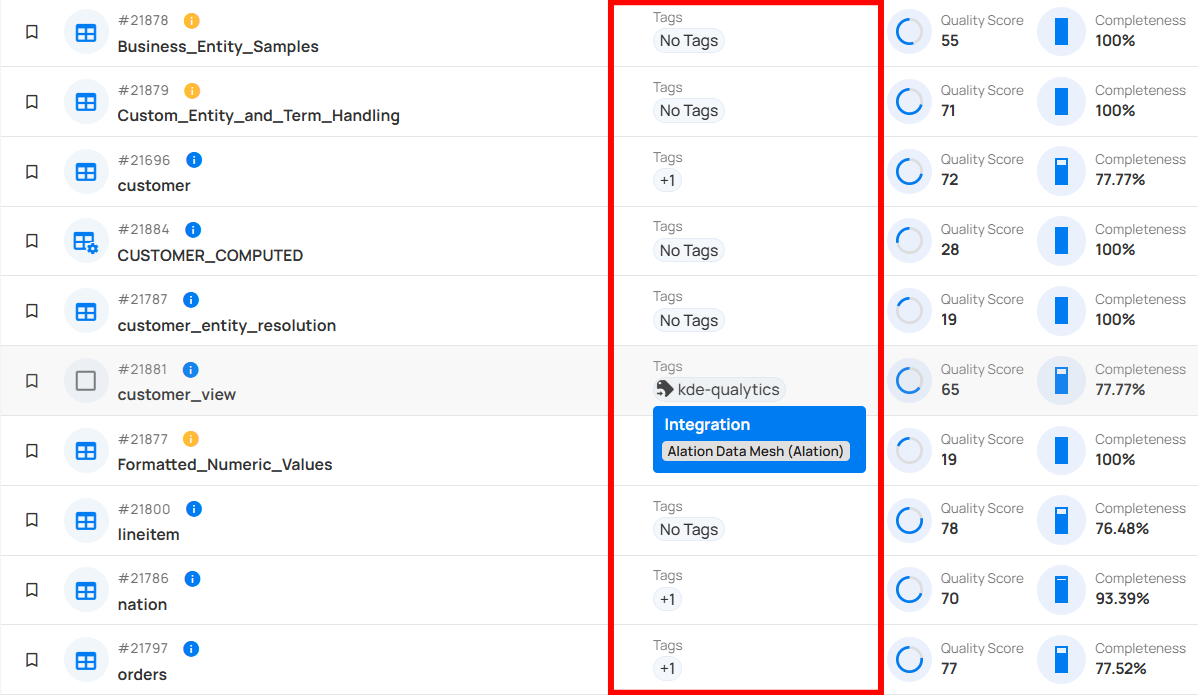Toggle the bookmark for lineitem
The width and height of the screenshot is (1198, 695).
pyautogui.click(x=31, y=520)
